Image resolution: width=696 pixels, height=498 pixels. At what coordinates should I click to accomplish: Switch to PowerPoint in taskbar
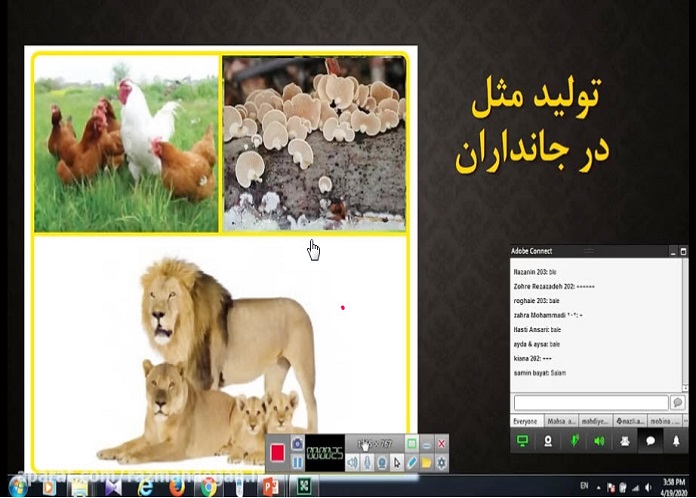(270, 487)
